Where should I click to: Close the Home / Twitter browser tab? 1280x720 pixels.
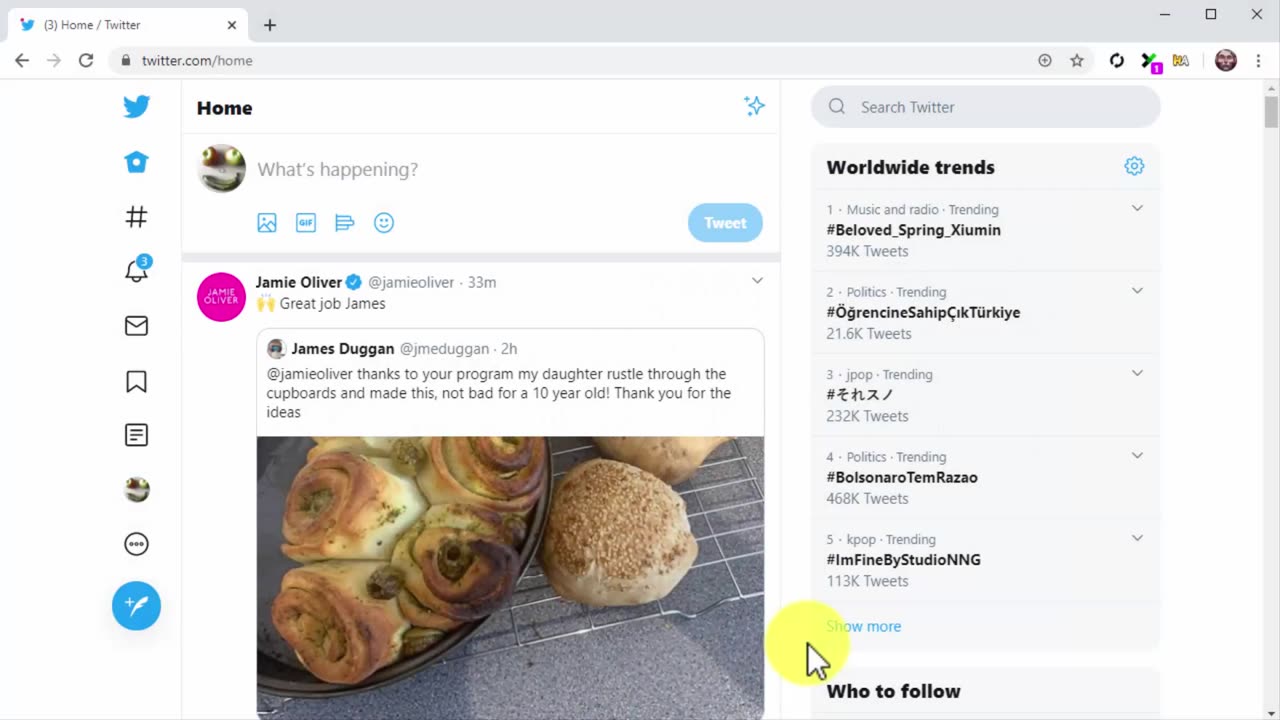[x=232, y=25]
